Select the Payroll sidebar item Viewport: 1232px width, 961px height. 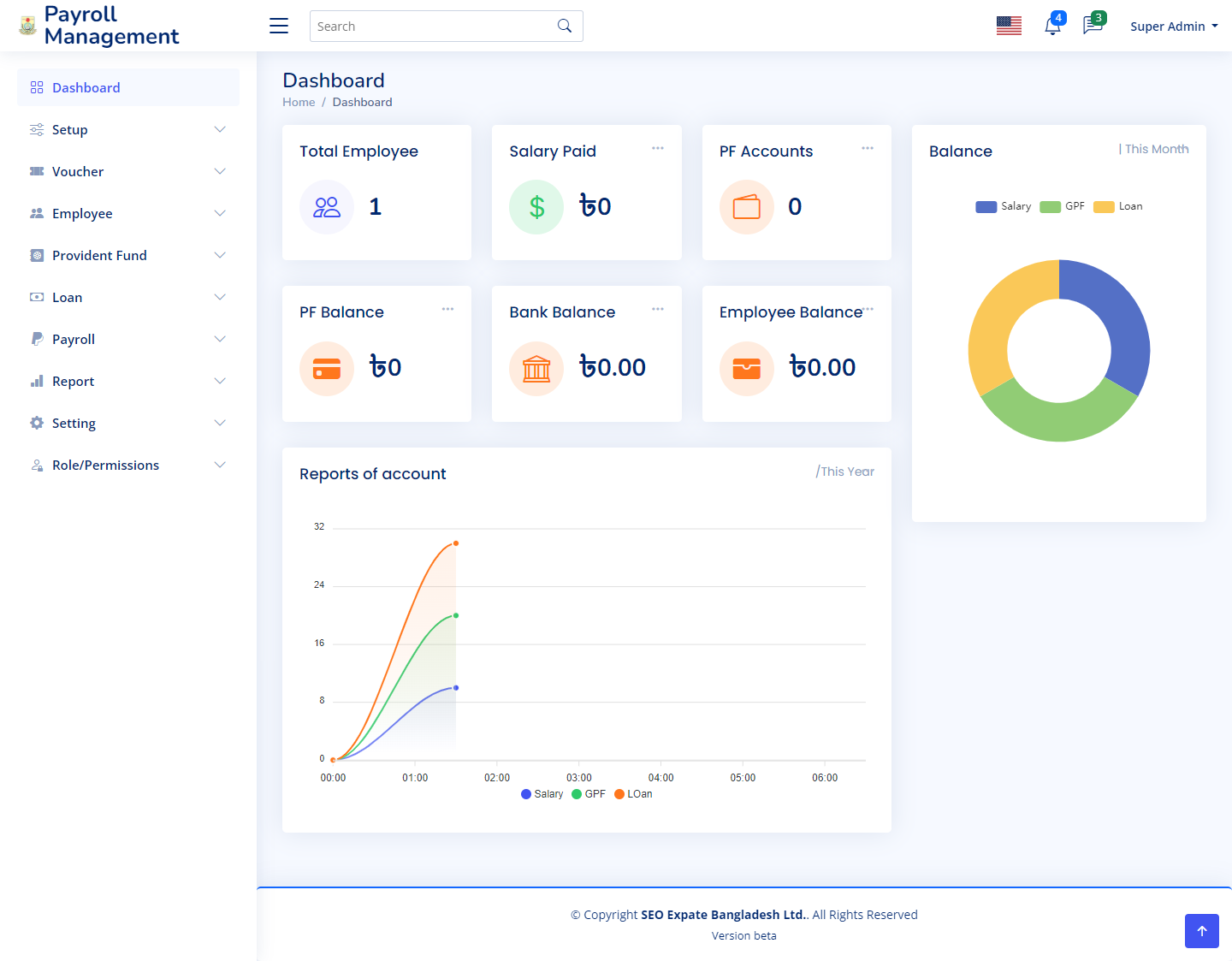click(128, 339)
